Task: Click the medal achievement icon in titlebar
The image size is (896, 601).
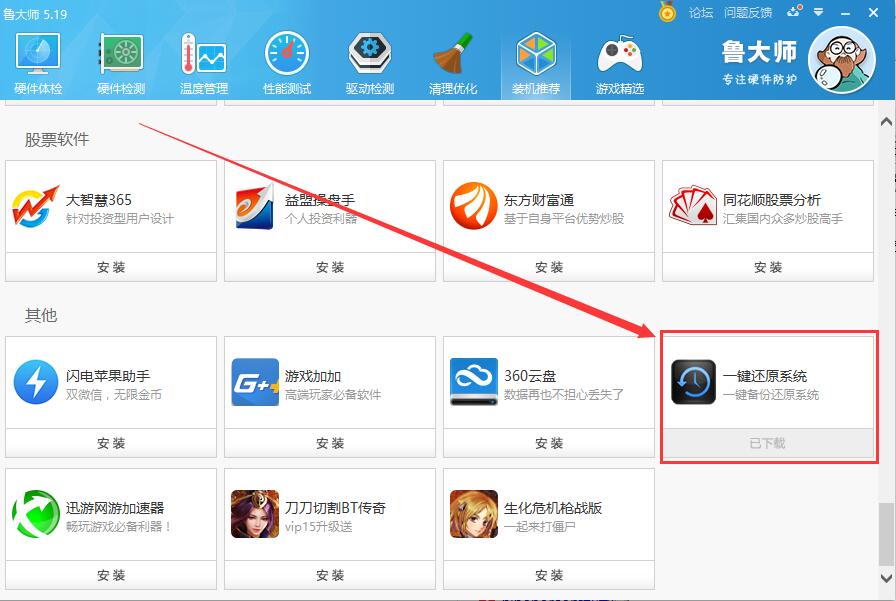Action: tap(667, 12)
